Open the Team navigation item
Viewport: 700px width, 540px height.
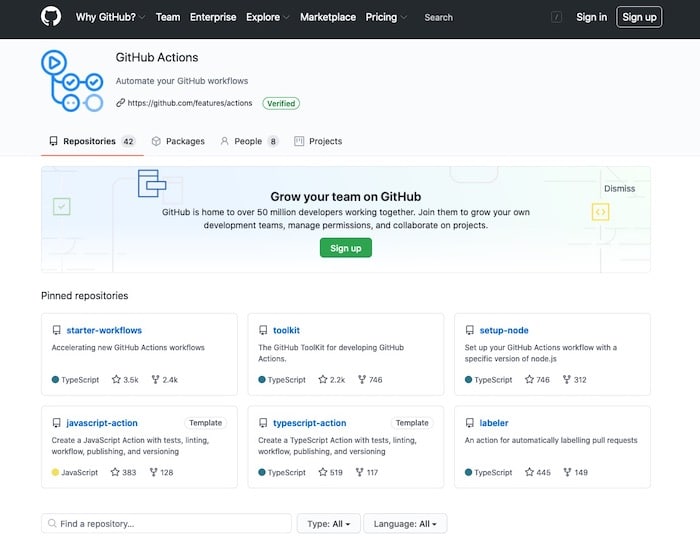[168, 17]
